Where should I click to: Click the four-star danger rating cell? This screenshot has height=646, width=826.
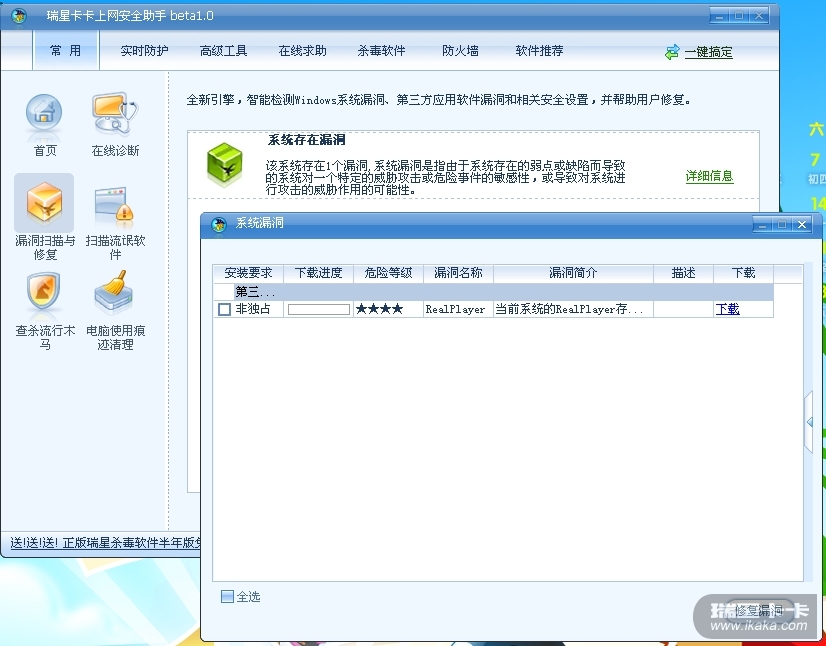388,309
